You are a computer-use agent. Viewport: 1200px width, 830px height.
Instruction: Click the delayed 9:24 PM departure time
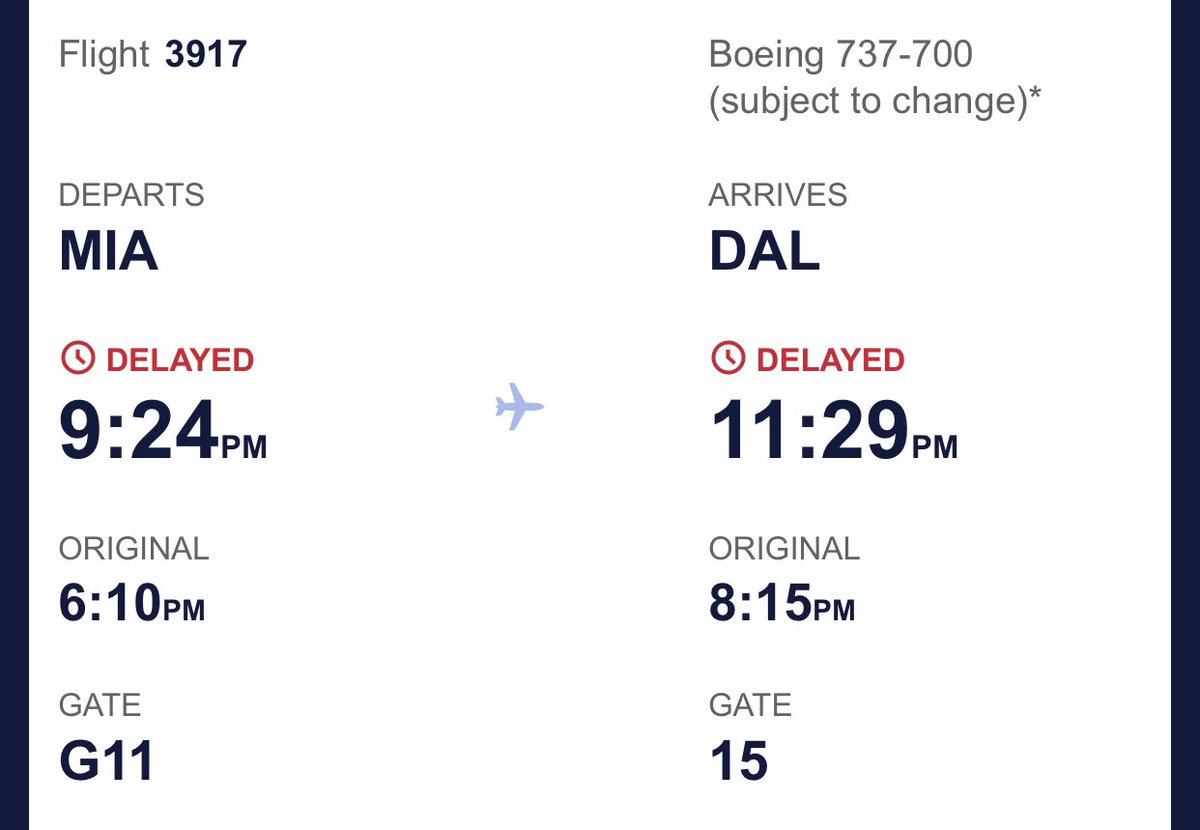pyautogui.click(x=163, y=430)
